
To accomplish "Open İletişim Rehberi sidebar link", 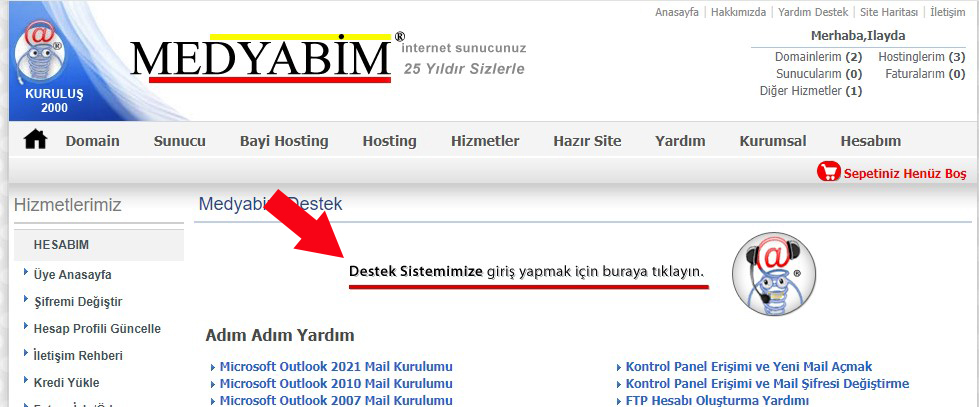I will pyautogui.click(x=78, y=356).
